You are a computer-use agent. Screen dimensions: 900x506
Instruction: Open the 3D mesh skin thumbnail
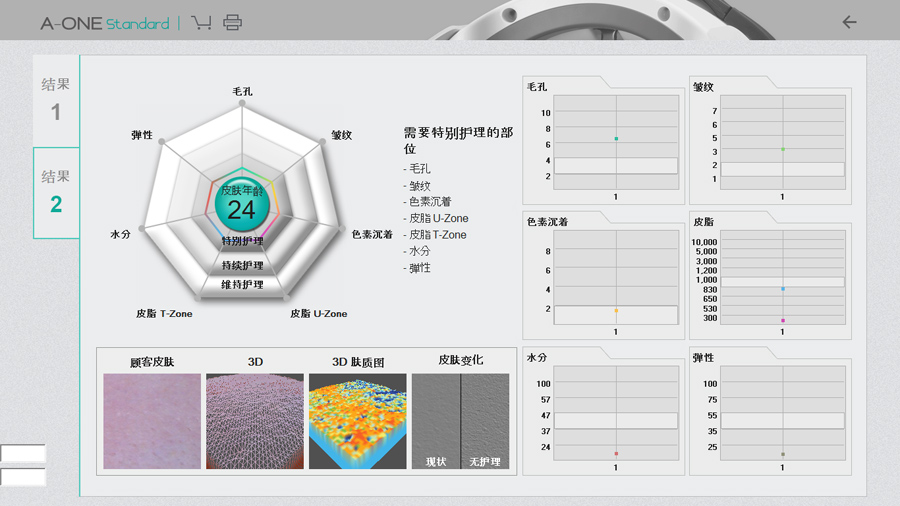click(x=255, y=421)
